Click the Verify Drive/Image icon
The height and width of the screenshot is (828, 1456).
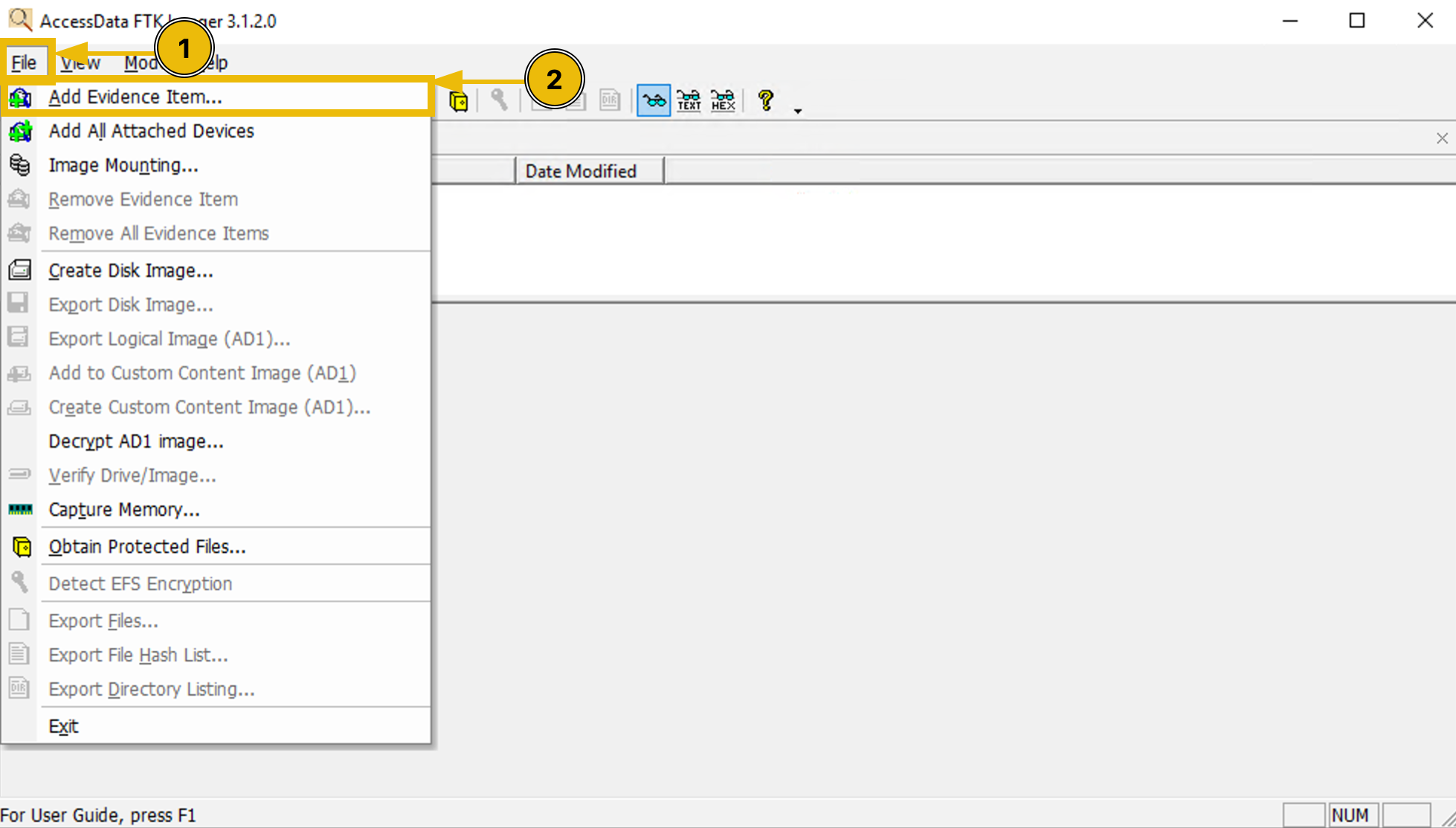(20, 473)
